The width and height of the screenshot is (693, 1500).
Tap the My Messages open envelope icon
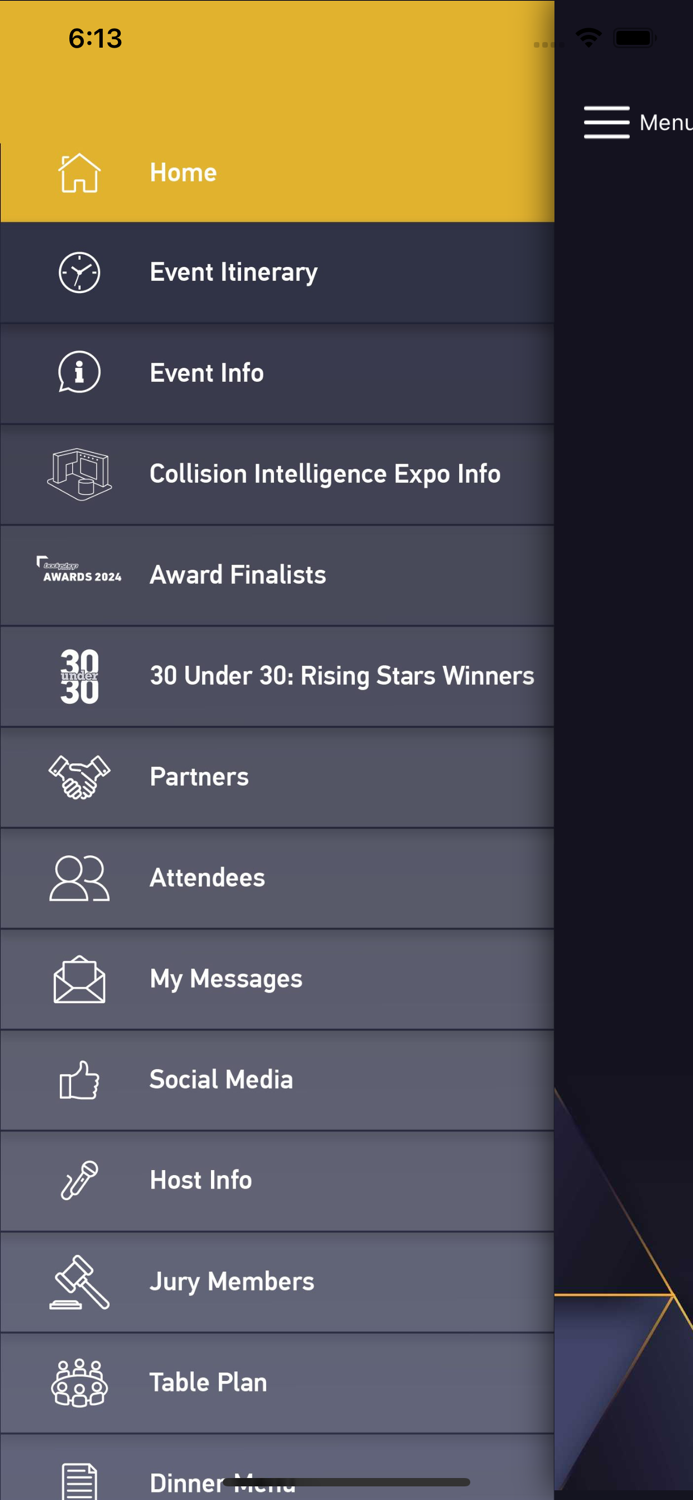coord(79,978)
